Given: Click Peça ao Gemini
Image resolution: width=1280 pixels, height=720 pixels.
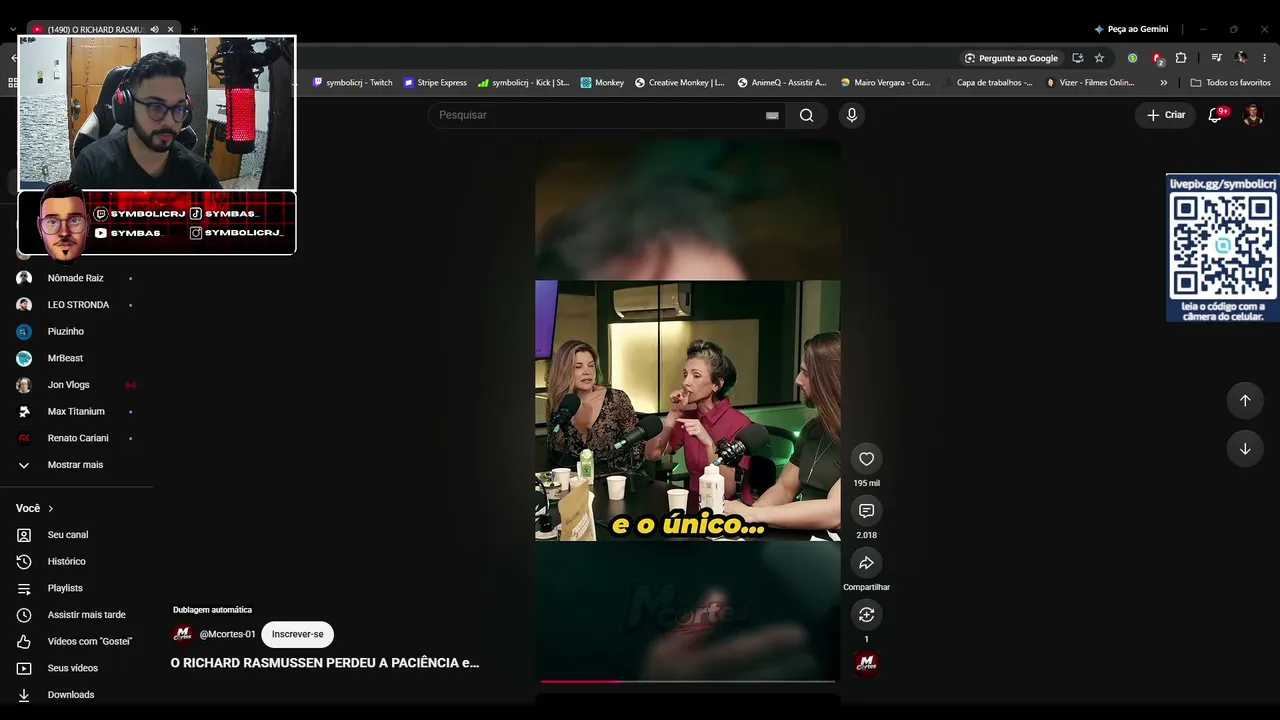Looking at the screenshot, I should click(x=1130, y=29).
